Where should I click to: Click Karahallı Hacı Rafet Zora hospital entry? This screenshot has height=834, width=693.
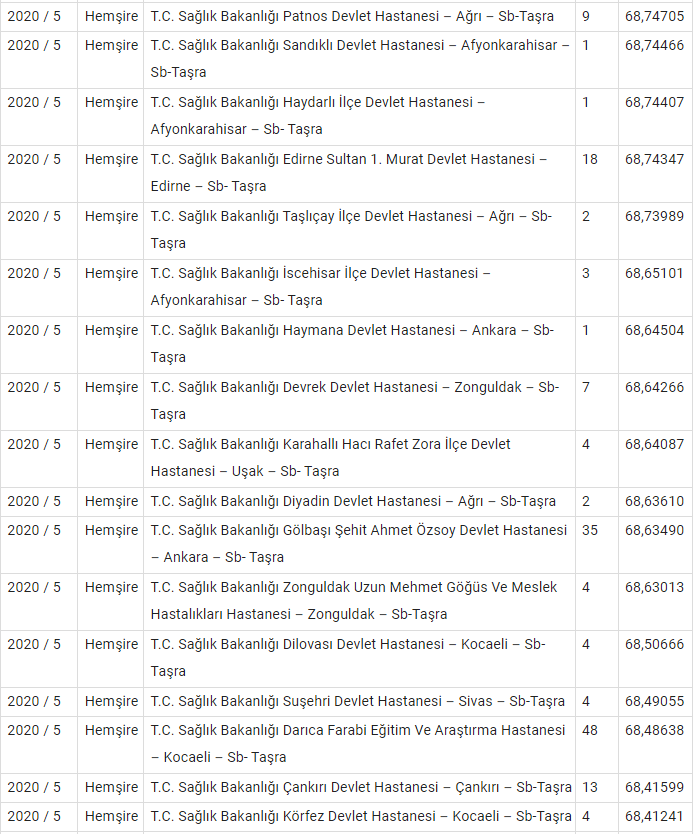click(x=330, y=457)
